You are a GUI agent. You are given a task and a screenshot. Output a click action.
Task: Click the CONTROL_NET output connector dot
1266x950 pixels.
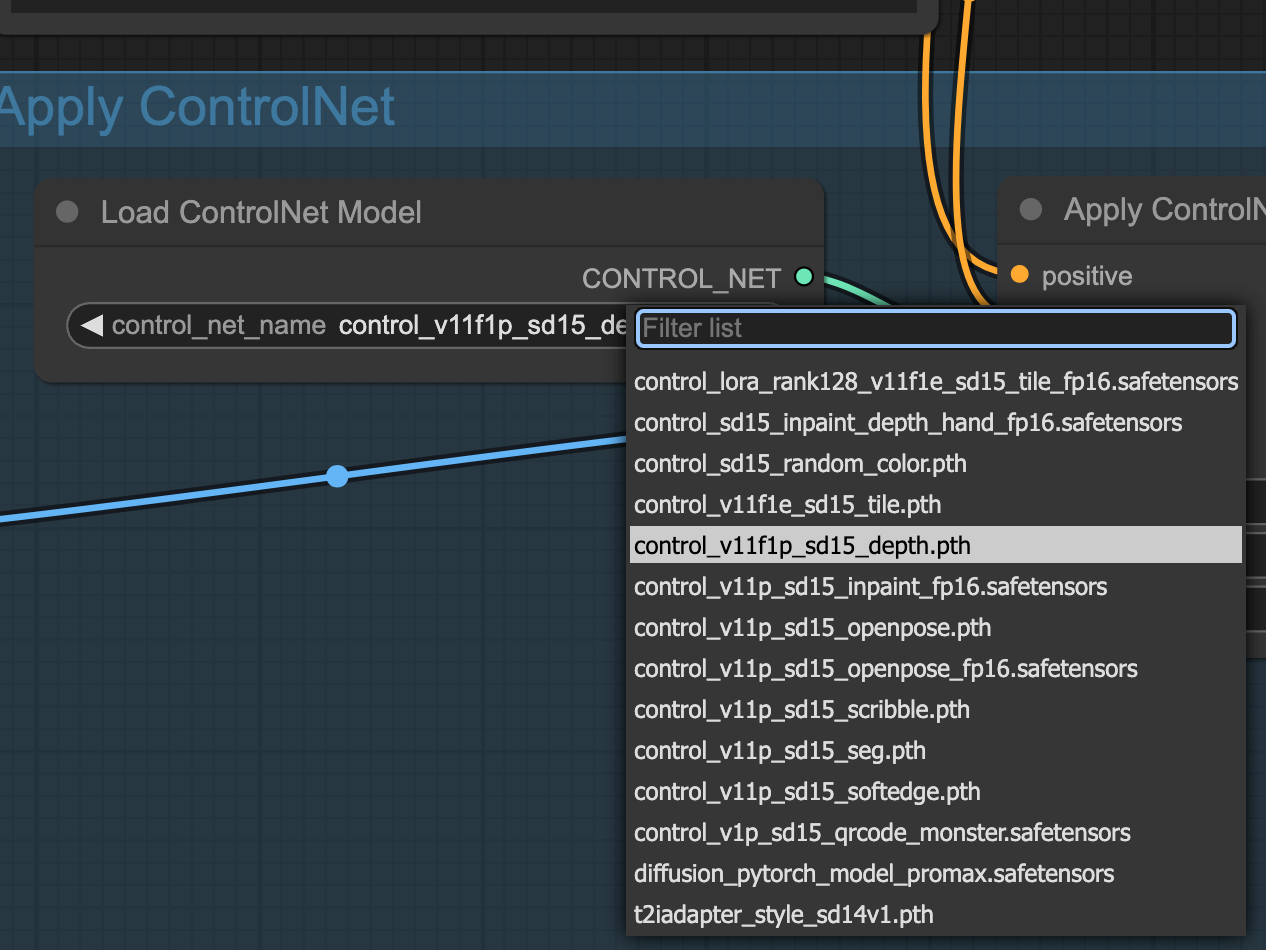[x=803, y=277]
